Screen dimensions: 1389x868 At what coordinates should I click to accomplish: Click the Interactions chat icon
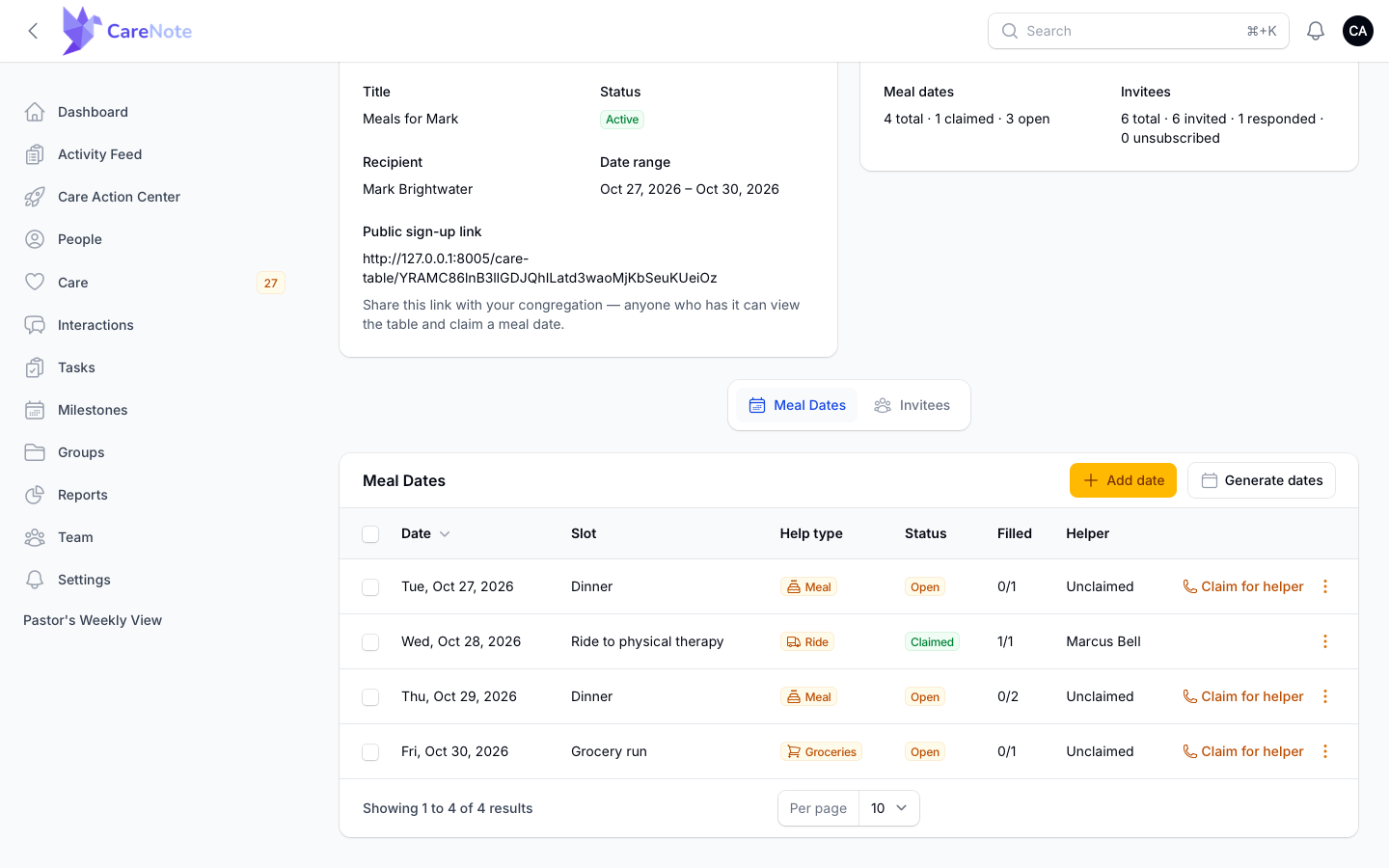(35, 325)
